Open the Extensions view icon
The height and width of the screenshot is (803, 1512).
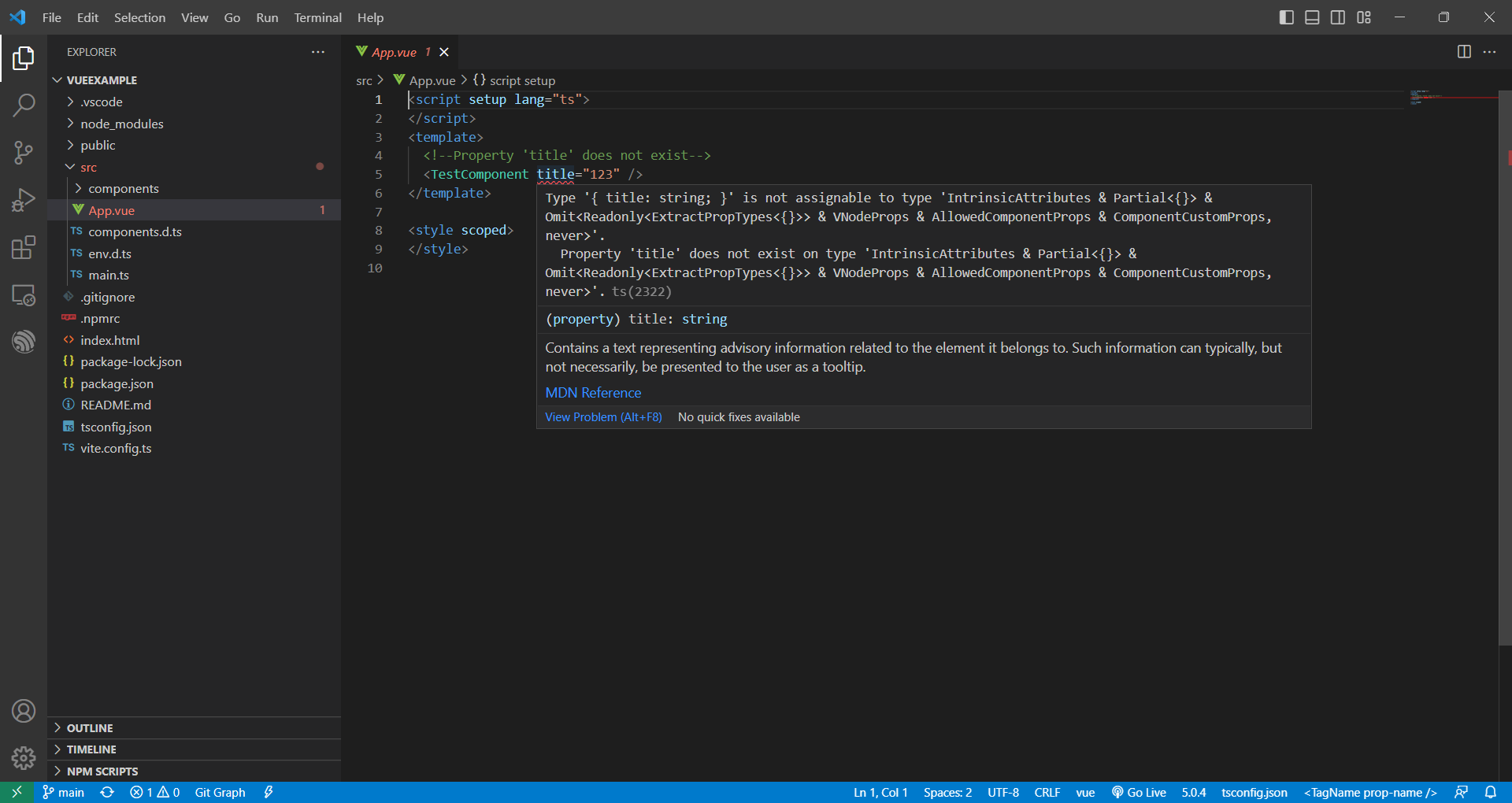coord(24,248)
